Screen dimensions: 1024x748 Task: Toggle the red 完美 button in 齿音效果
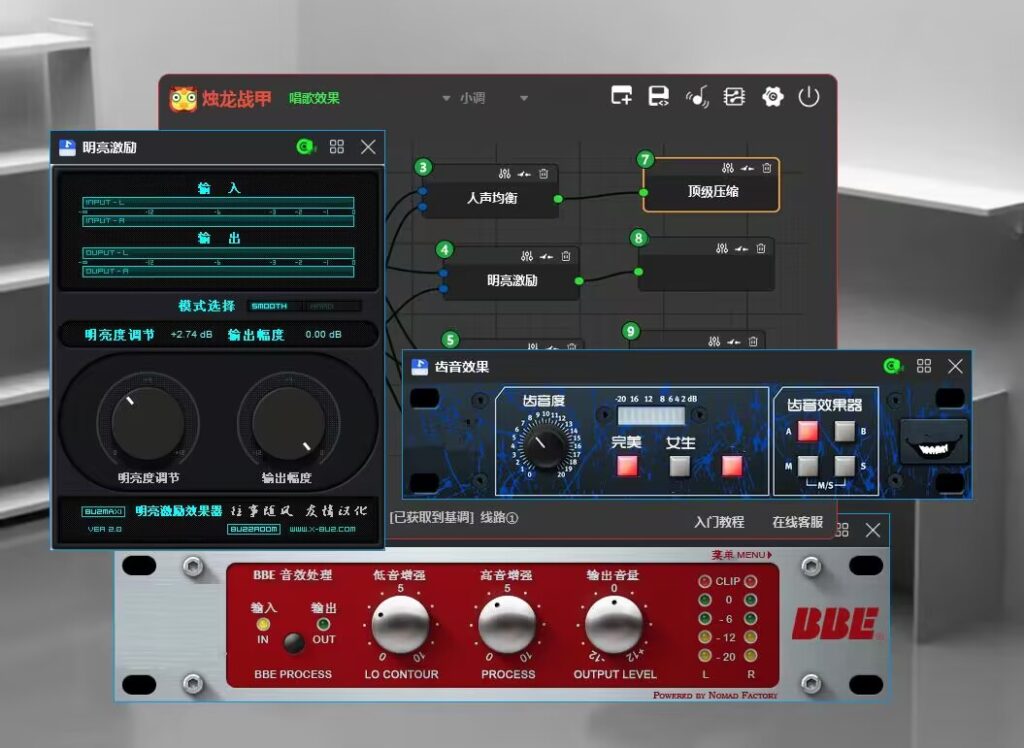pos(627,465)
